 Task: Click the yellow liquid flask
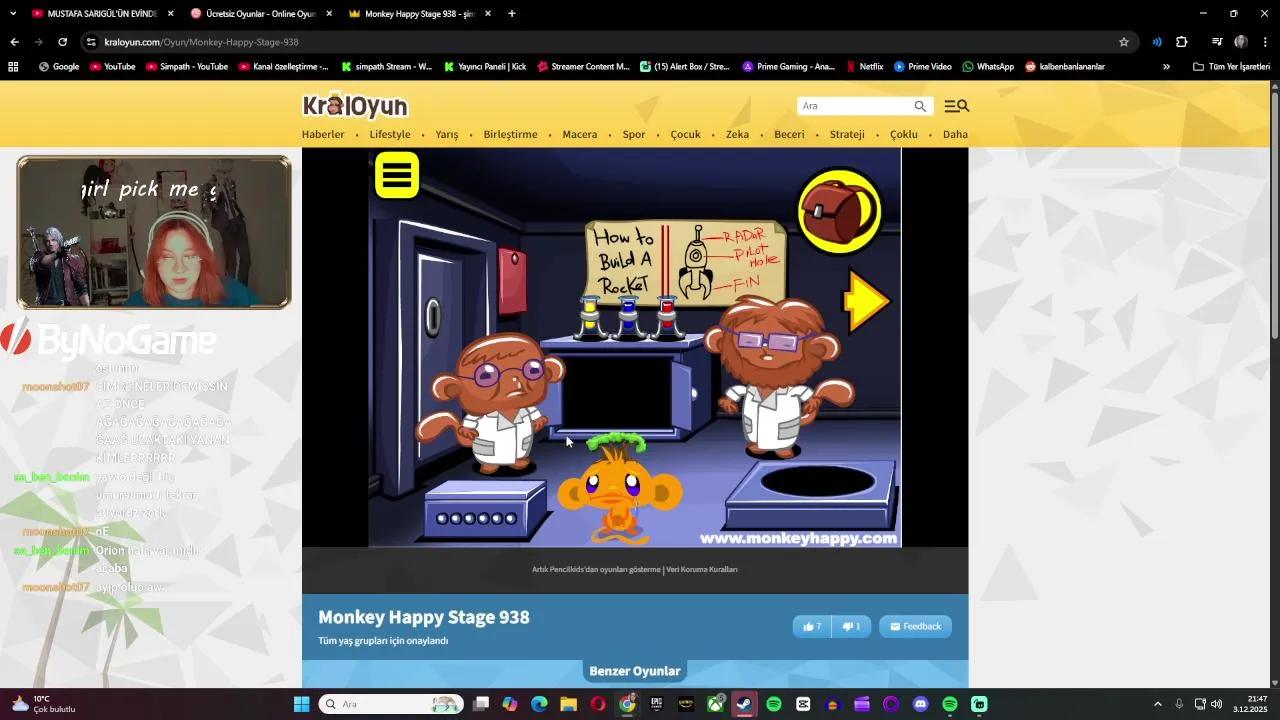(x=590, y=318)
